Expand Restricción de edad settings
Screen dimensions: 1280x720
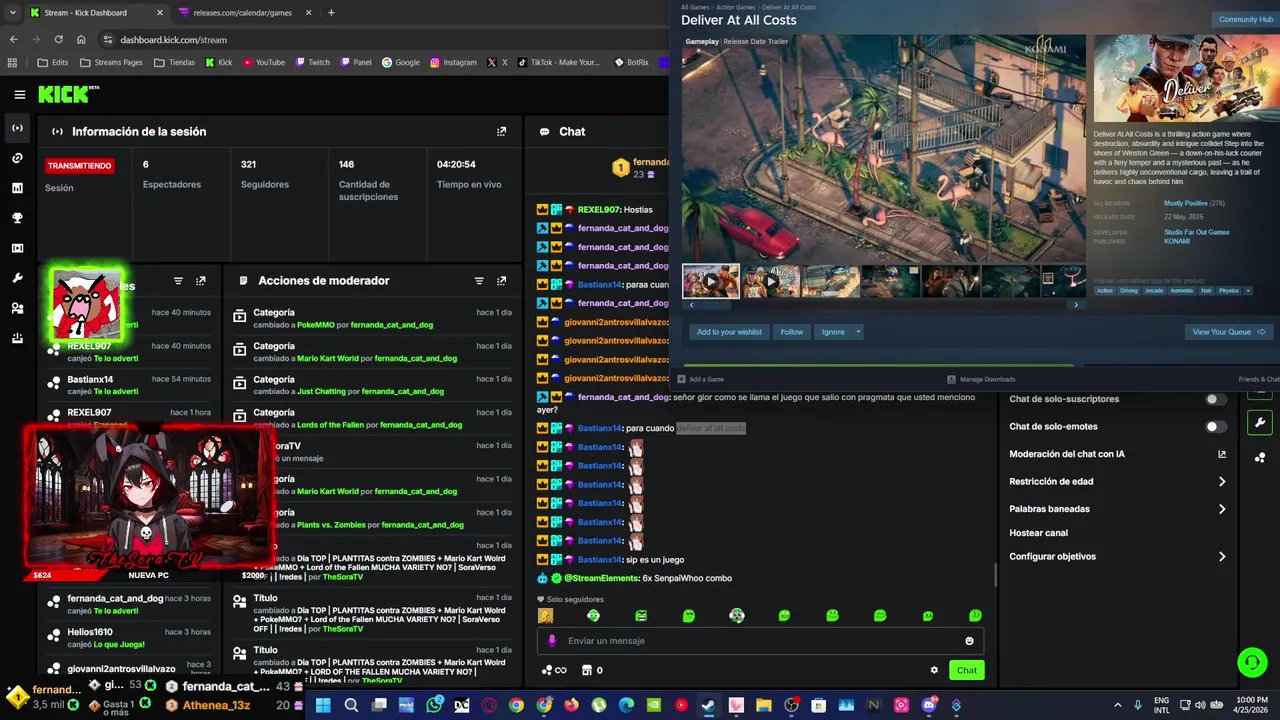pos(1222,482)
